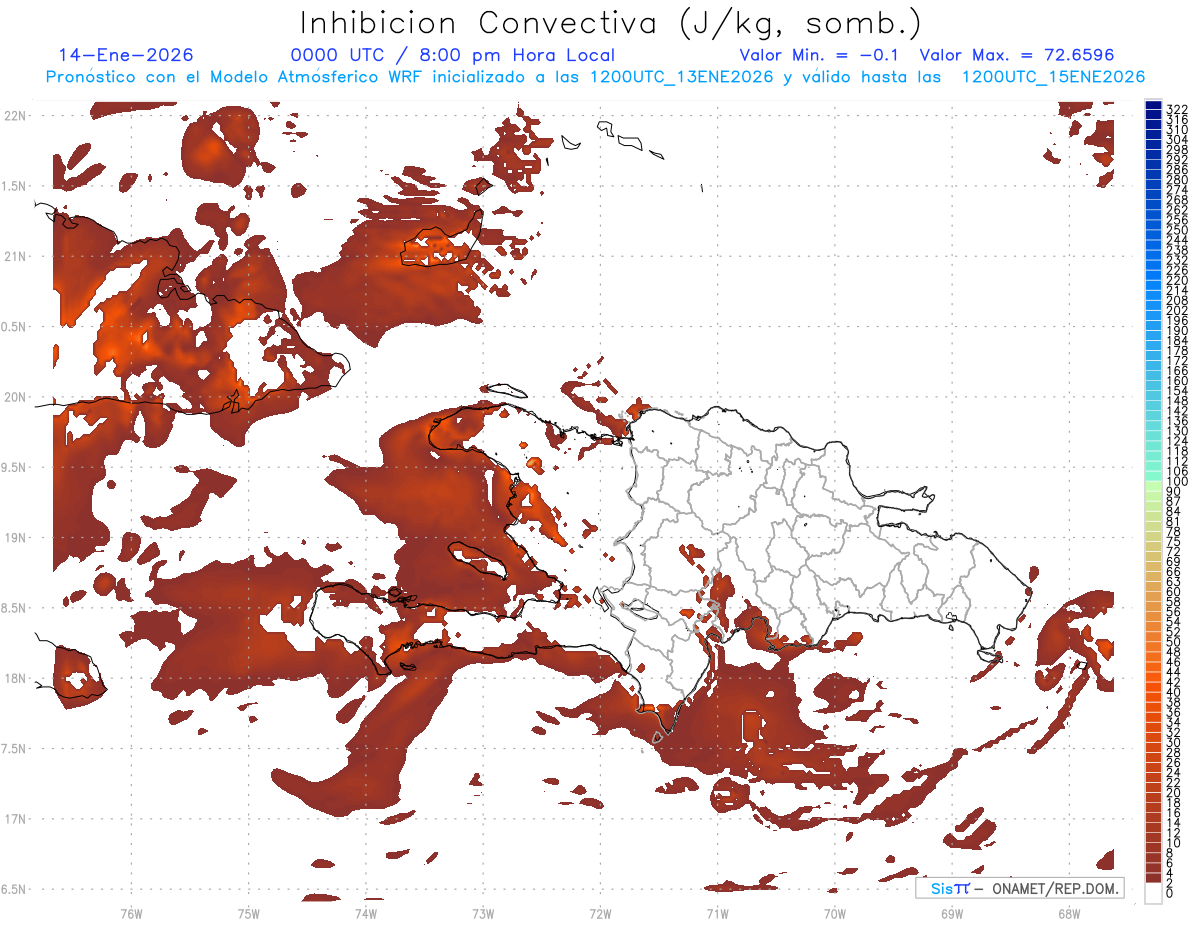Image resolution: width=1200 pixels, height=927 pixels.
Task: Click the '68W' longitude label
Action: [x=1068, y=914]
